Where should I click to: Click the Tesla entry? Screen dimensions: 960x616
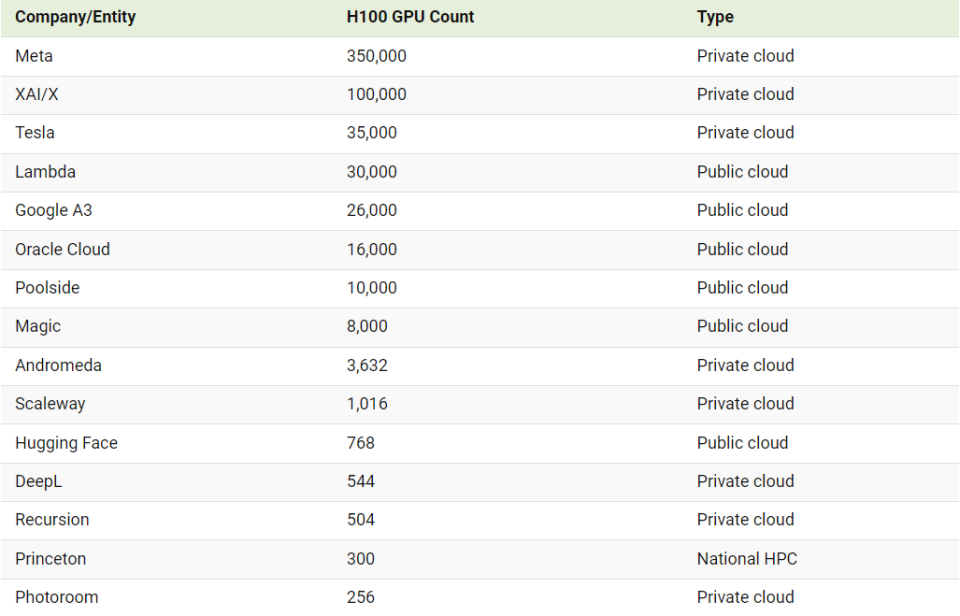35,133
